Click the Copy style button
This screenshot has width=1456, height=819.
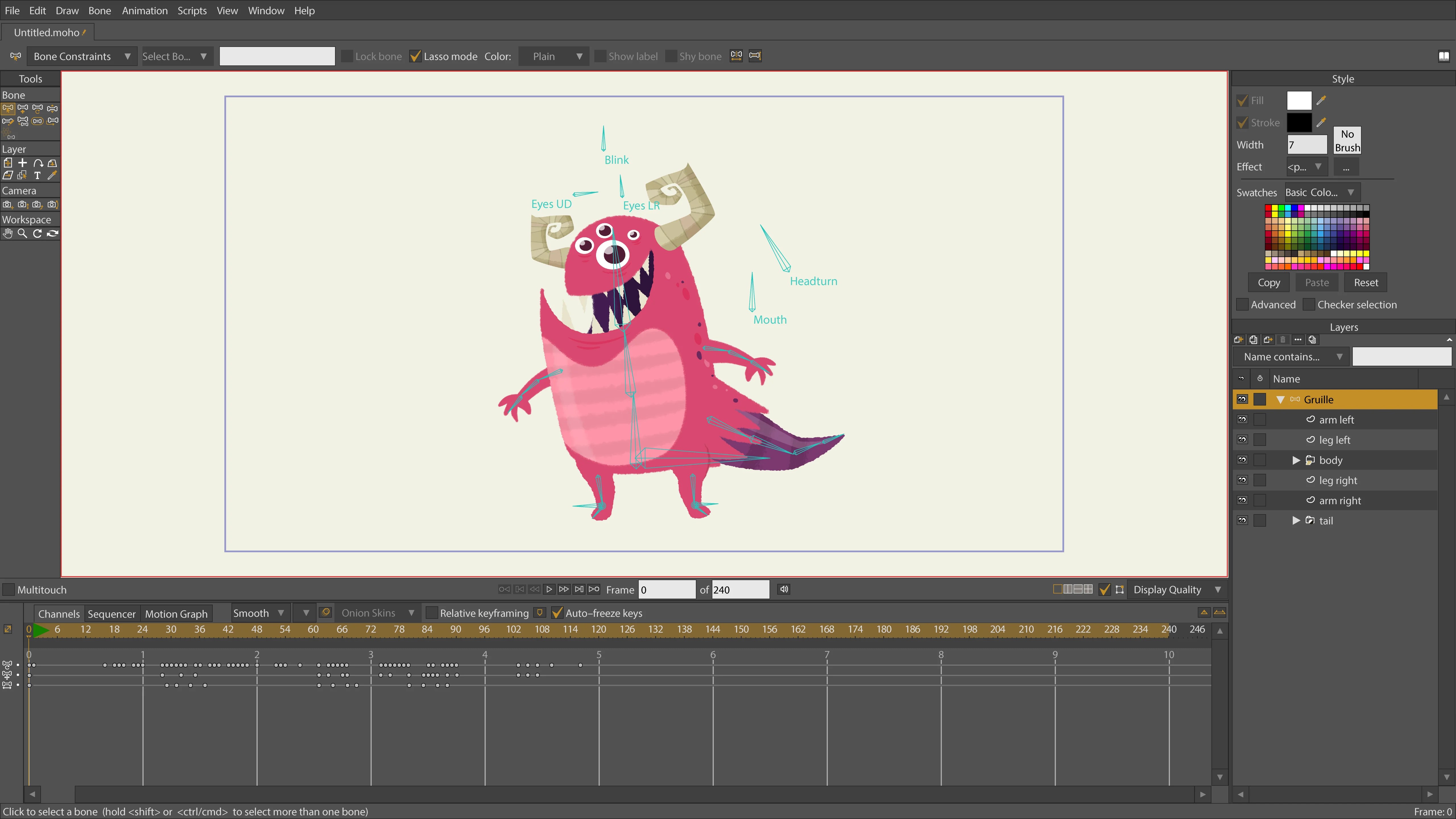pyautogui.click(x=1268, y=283)
